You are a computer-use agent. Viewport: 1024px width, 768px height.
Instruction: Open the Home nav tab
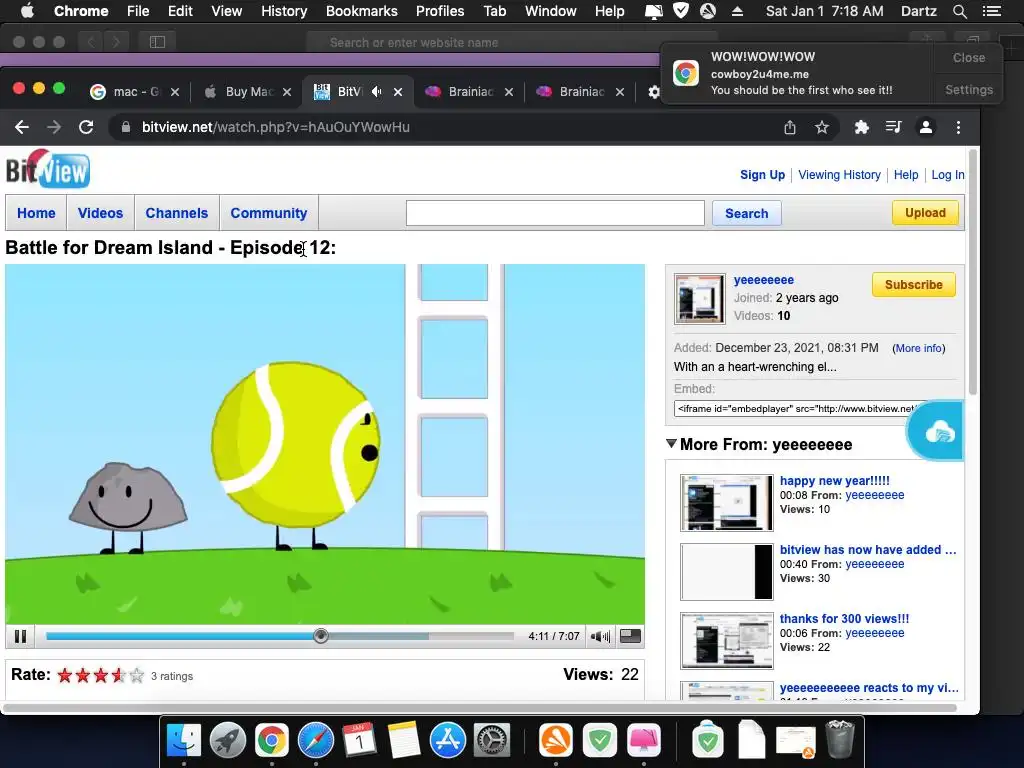click(x=36, y=213)
